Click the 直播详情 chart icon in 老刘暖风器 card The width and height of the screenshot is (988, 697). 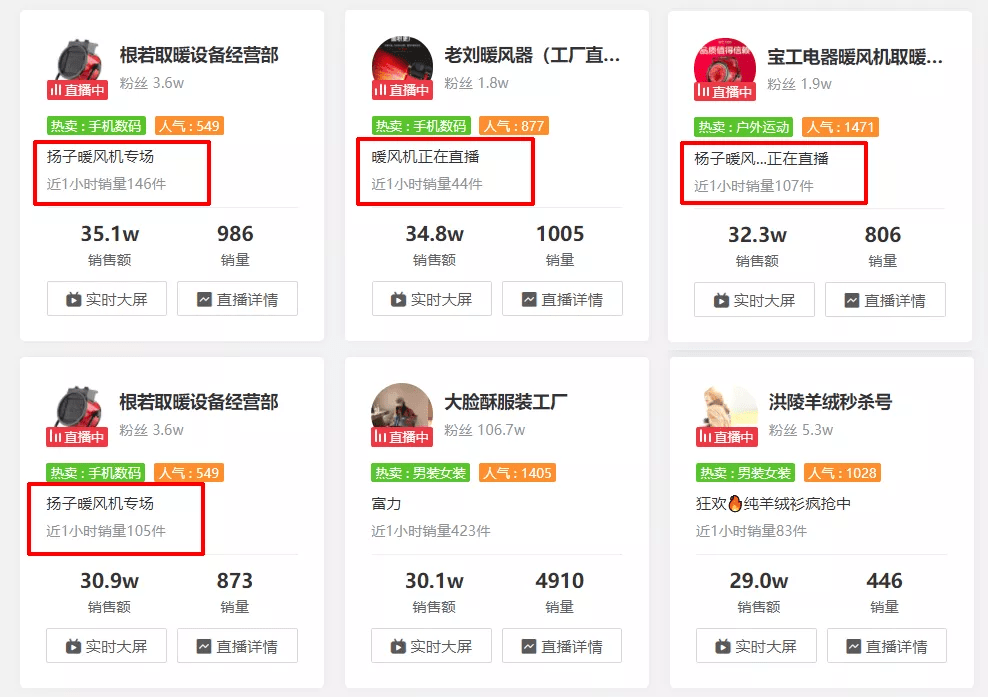529,299
